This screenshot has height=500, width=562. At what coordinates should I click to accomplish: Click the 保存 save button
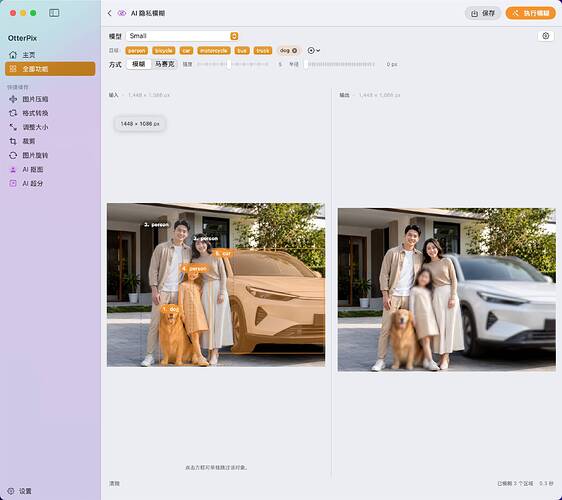point(483,13)
